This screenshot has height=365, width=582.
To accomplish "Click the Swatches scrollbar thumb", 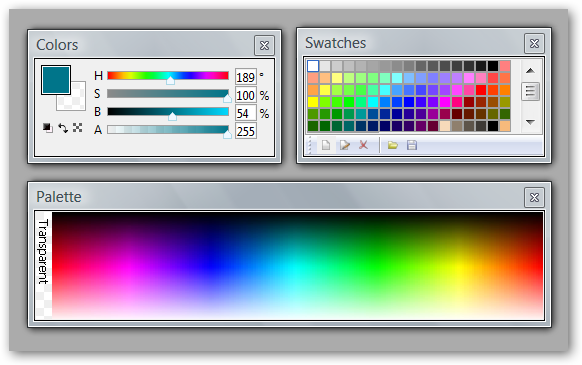I will [x=530, y=91].
